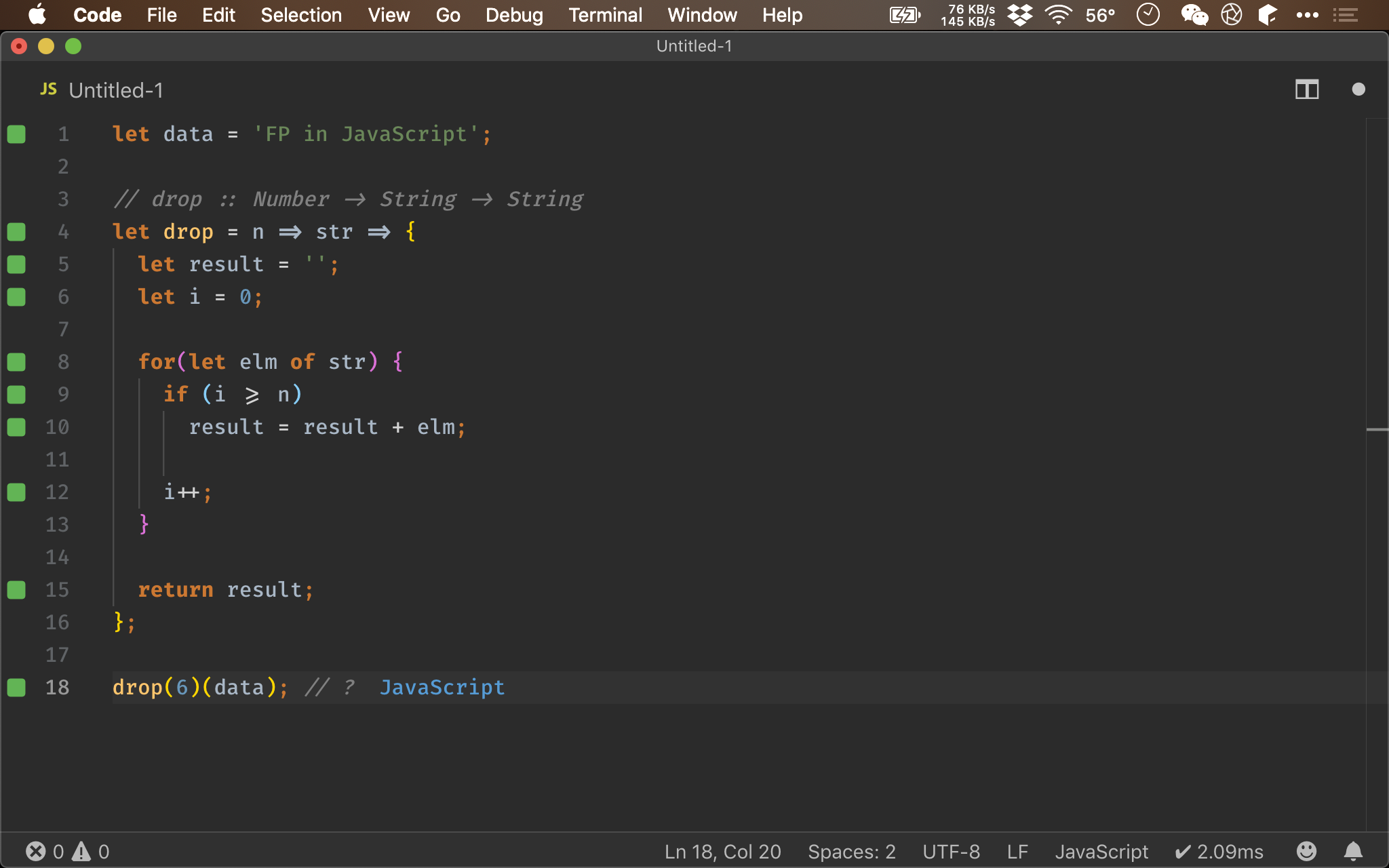The width and height of the screenshot is (1389, 868).
Task: Open the Debug menu
Action: [x=514, y=14]
